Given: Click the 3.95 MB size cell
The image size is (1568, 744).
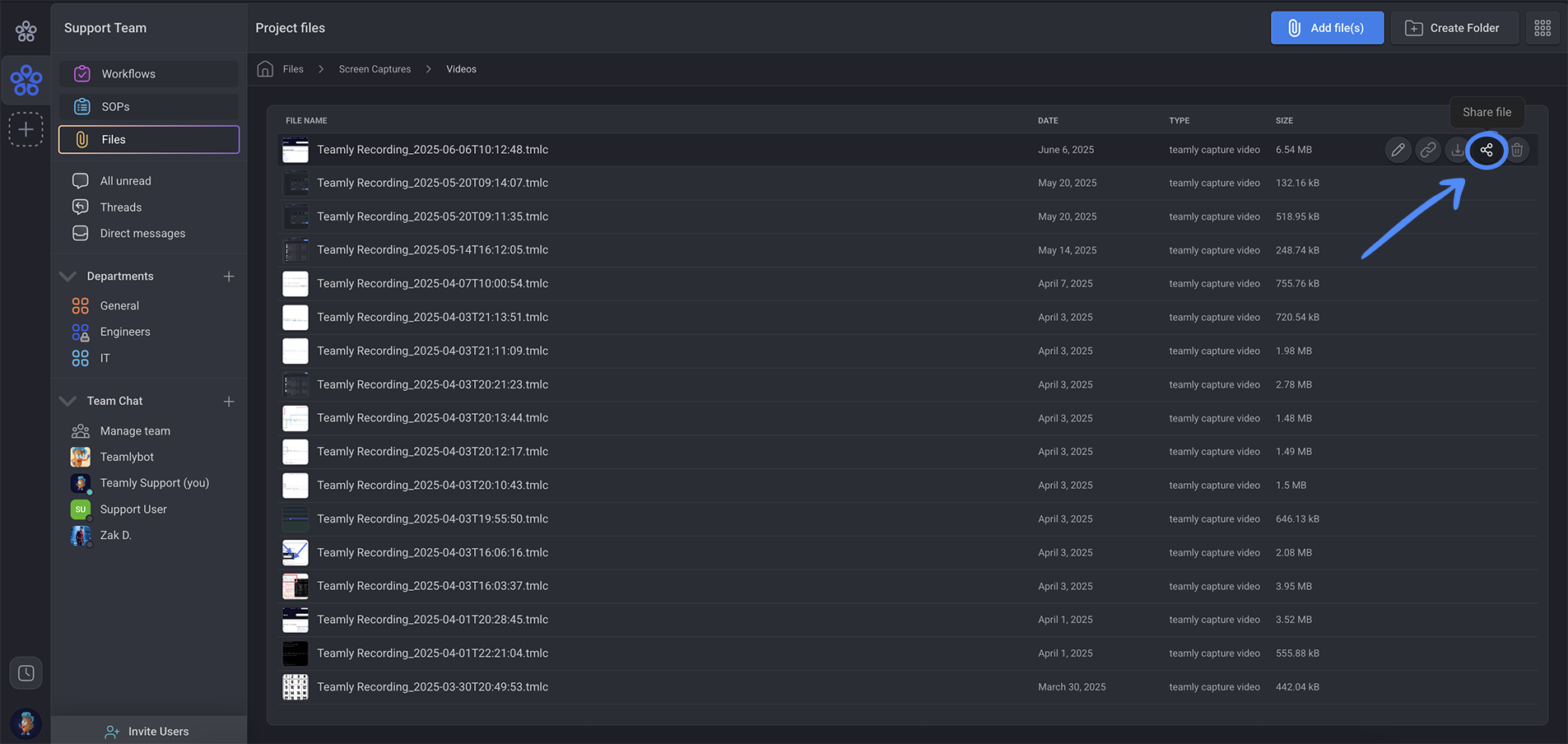Looking at the screenshot, I should pyautogui.click(x=1294, y=587).
